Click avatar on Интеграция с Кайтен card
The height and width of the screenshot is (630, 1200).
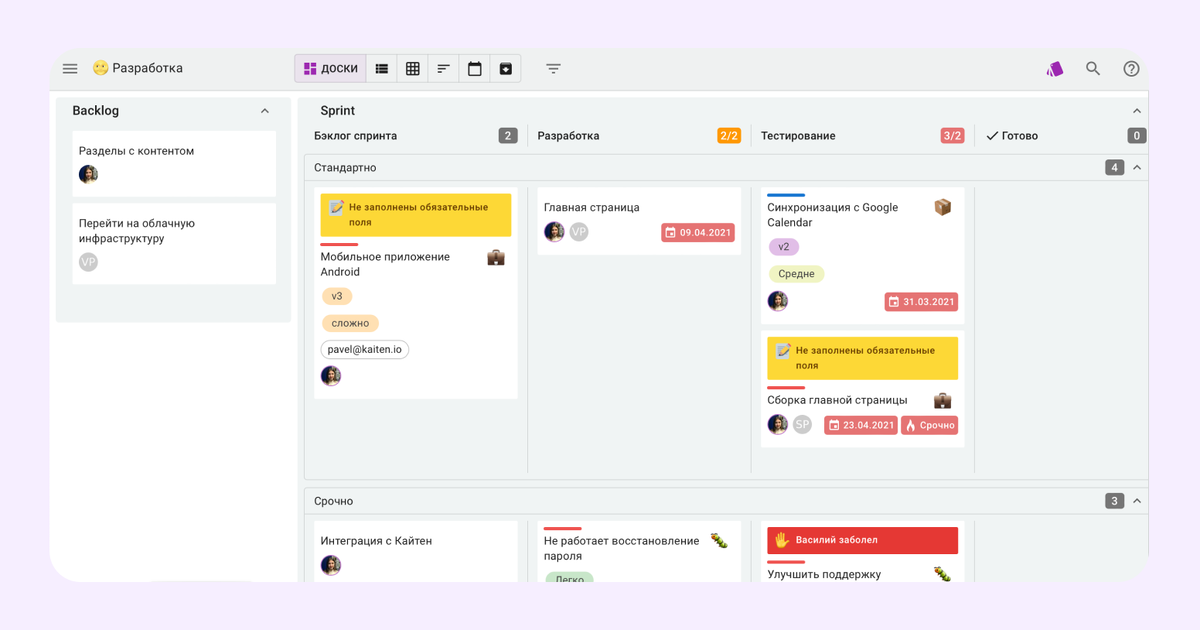pos(331,565)
